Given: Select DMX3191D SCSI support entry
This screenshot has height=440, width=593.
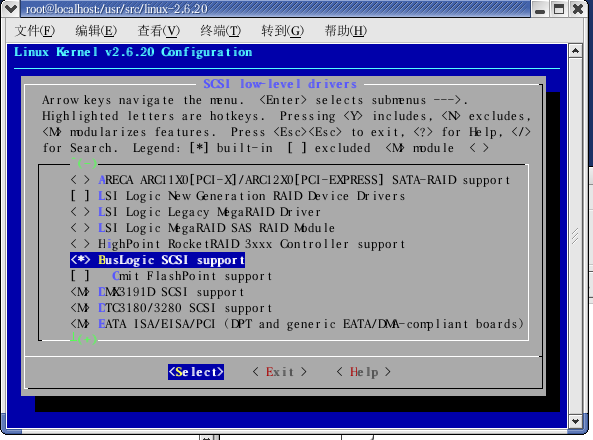Looking at the screenshot, I should pyautogui.click(x=171, y=292).
